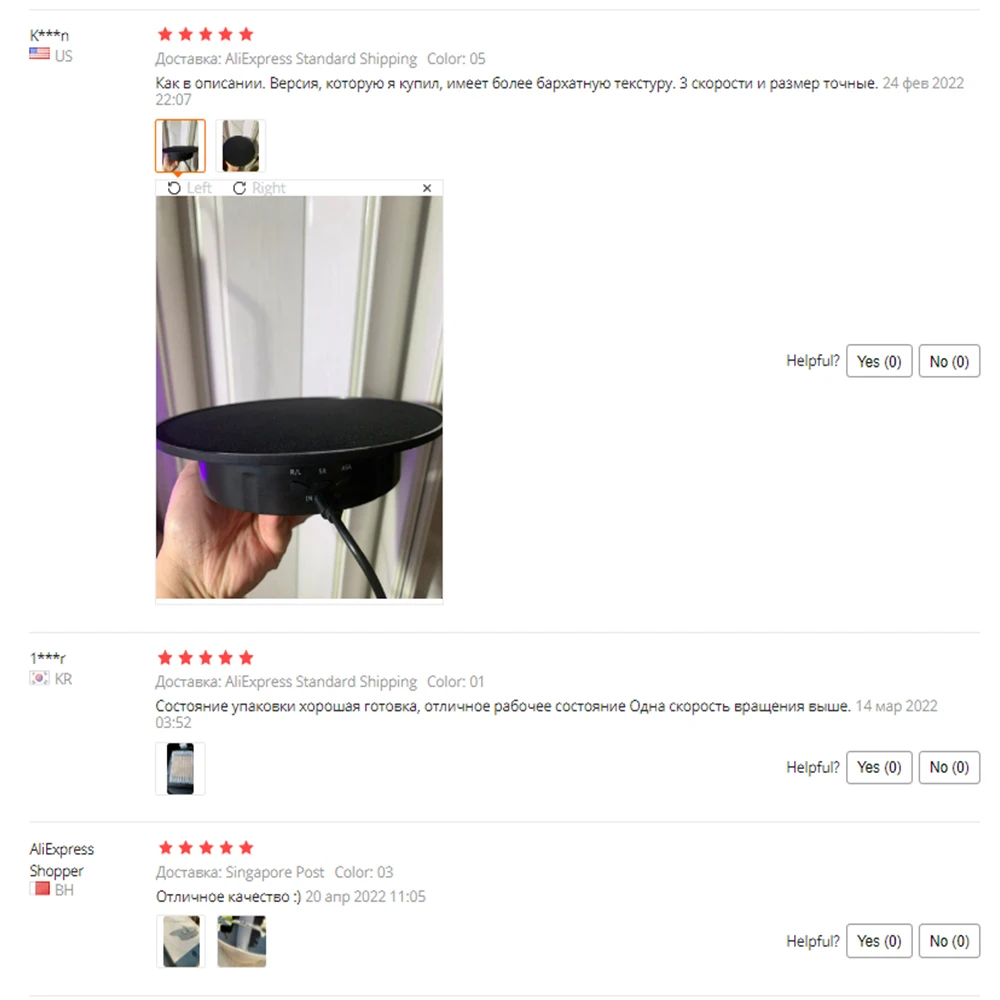This screenshot has width=1000, height=1000.
Task: Click the five-star rating of K***n's review
Action: (205, 34)
